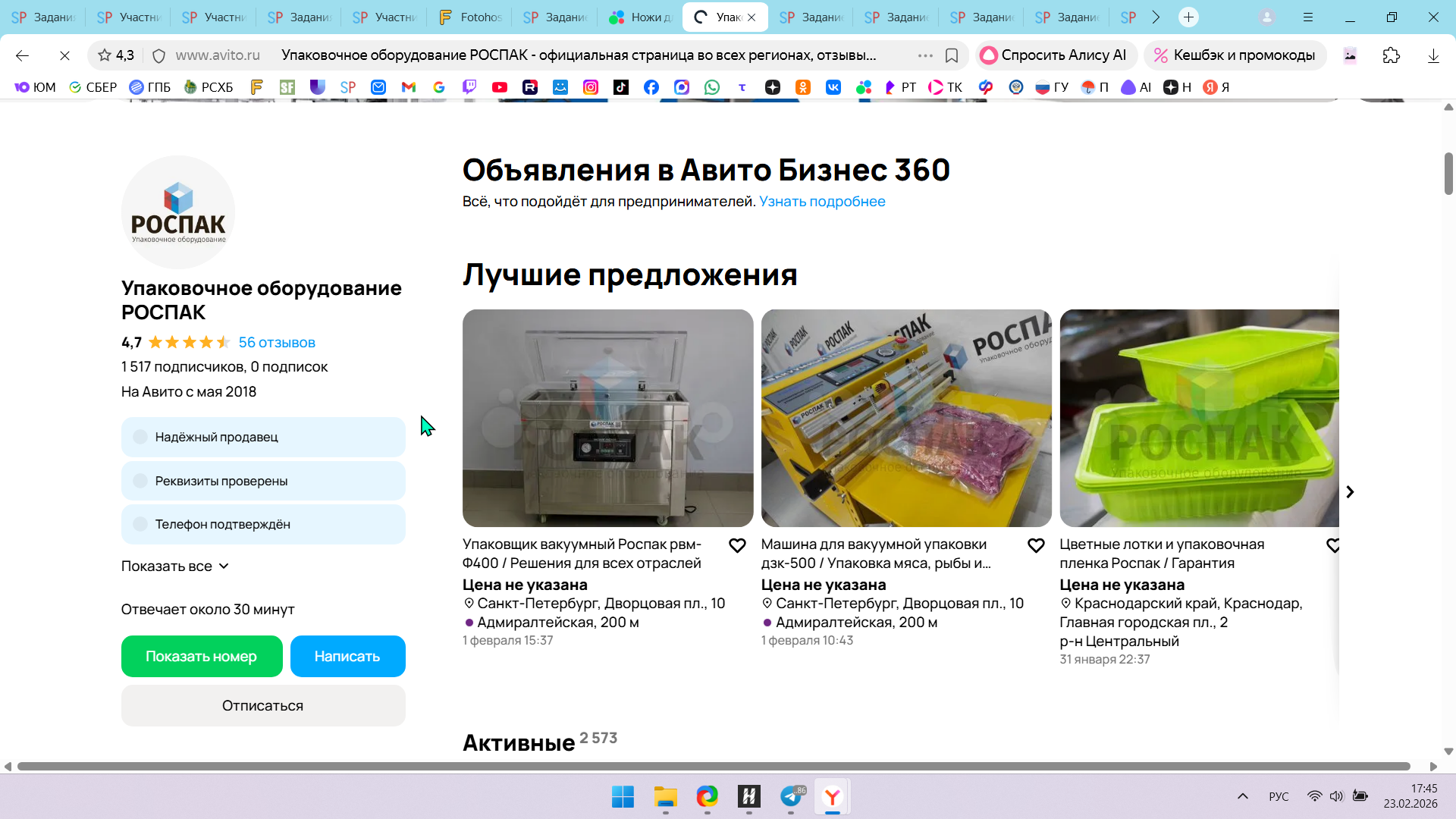Click the site protection shield icon
Image resolution: width=1456 pixels, height=819 pixels.
(x=158, y=55)
